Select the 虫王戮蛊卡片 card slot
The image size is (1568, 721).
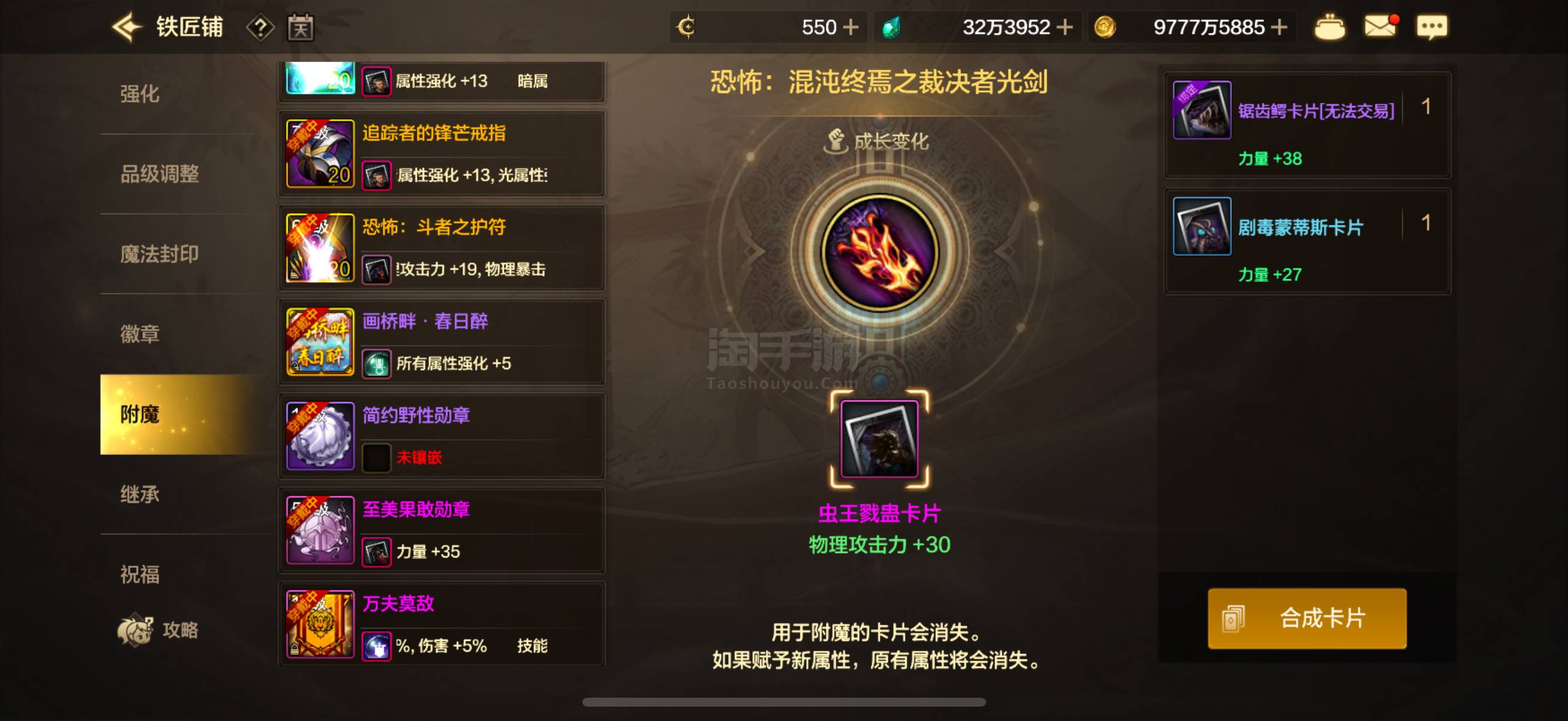point(880,439)
